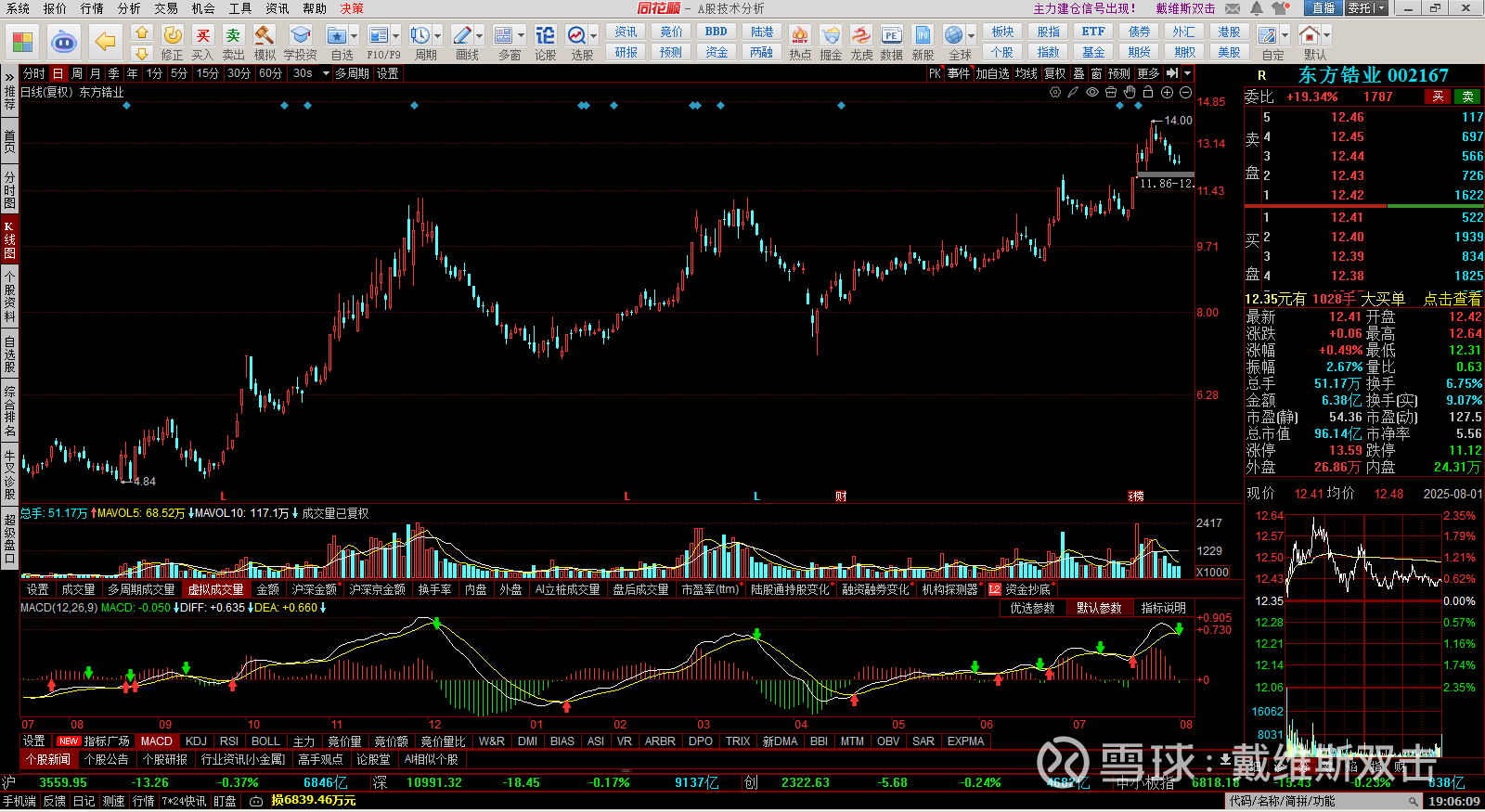Toggle 均线 moving averages
This screenshot has height=812, width=1485.
pos(1026,73)
